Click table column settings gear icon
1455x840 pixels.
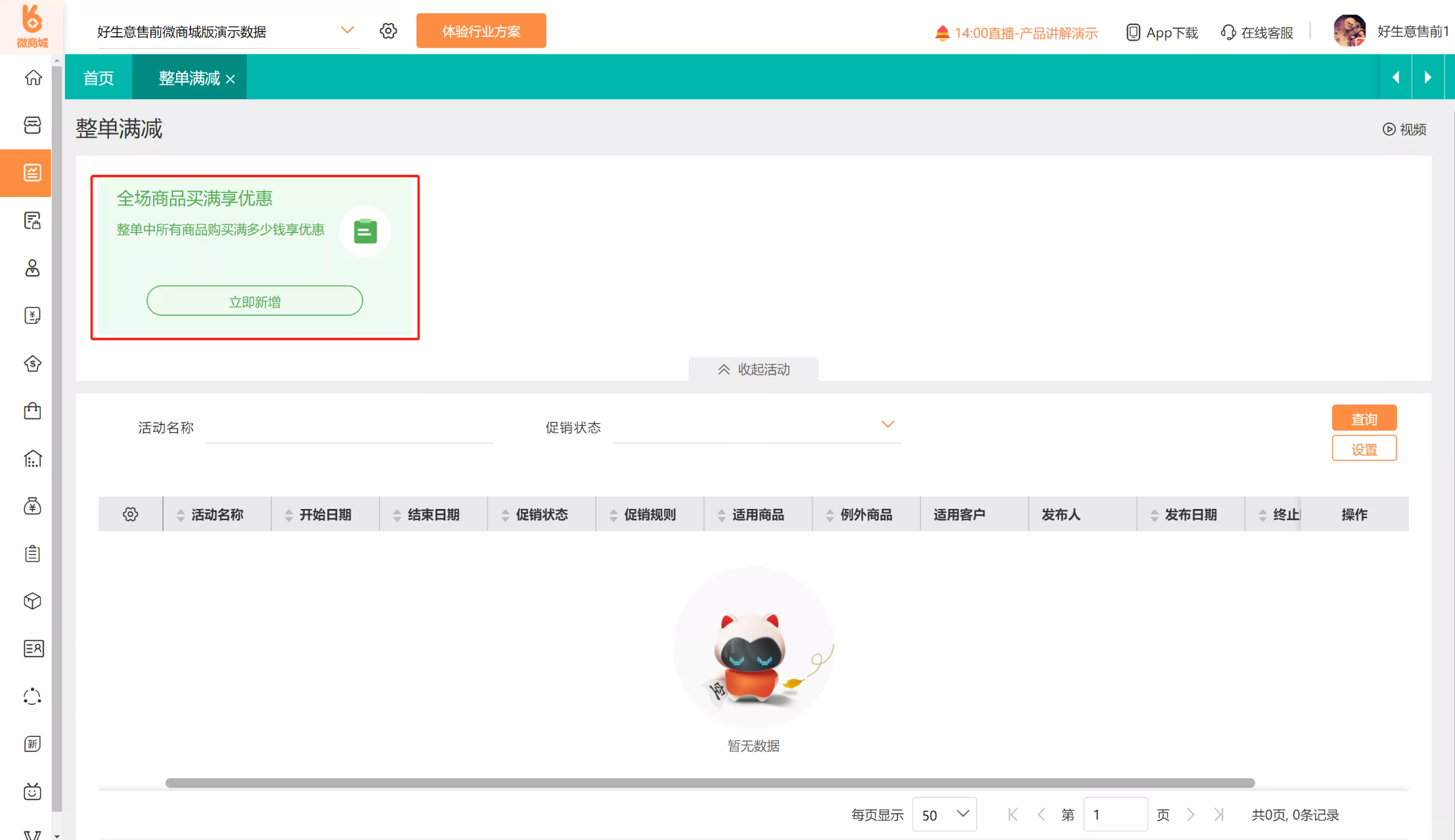[131, 514]
